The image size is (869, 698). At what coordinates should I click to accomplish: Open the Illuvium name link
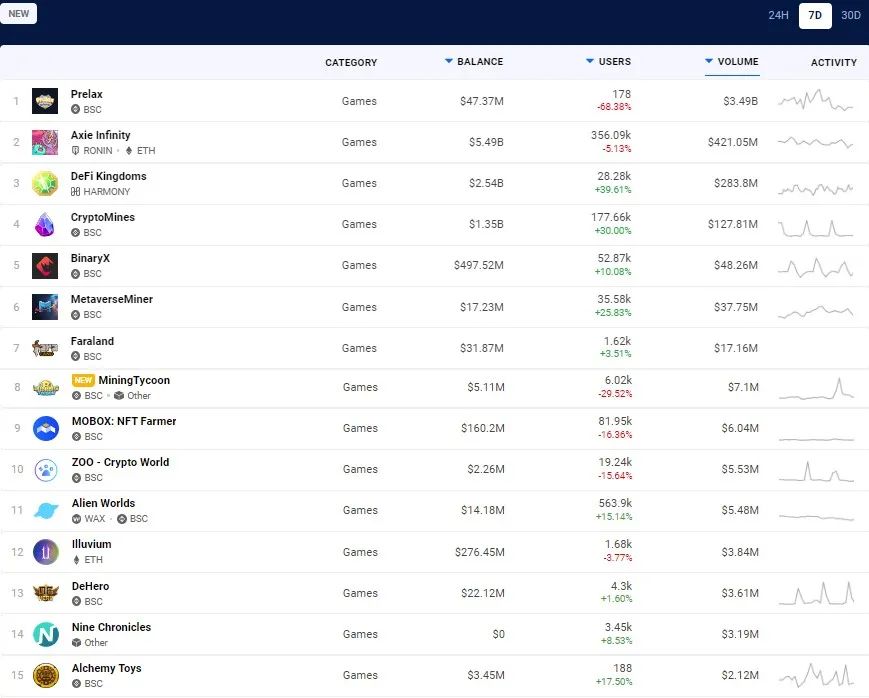pyautogui.click(x=91, y=544)
